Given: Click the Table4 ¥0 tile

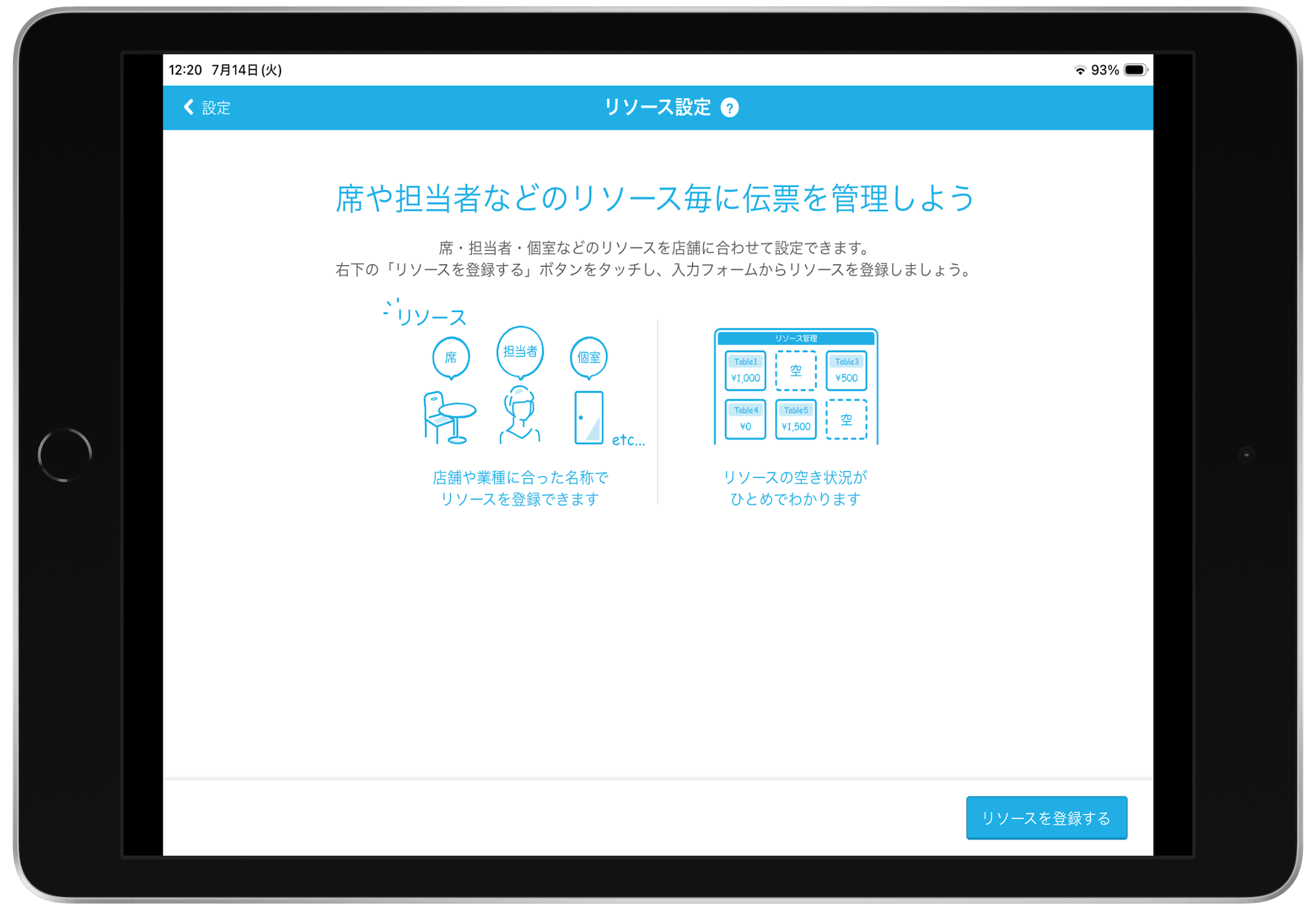Looking at the screenshot, I should [746, 419].
